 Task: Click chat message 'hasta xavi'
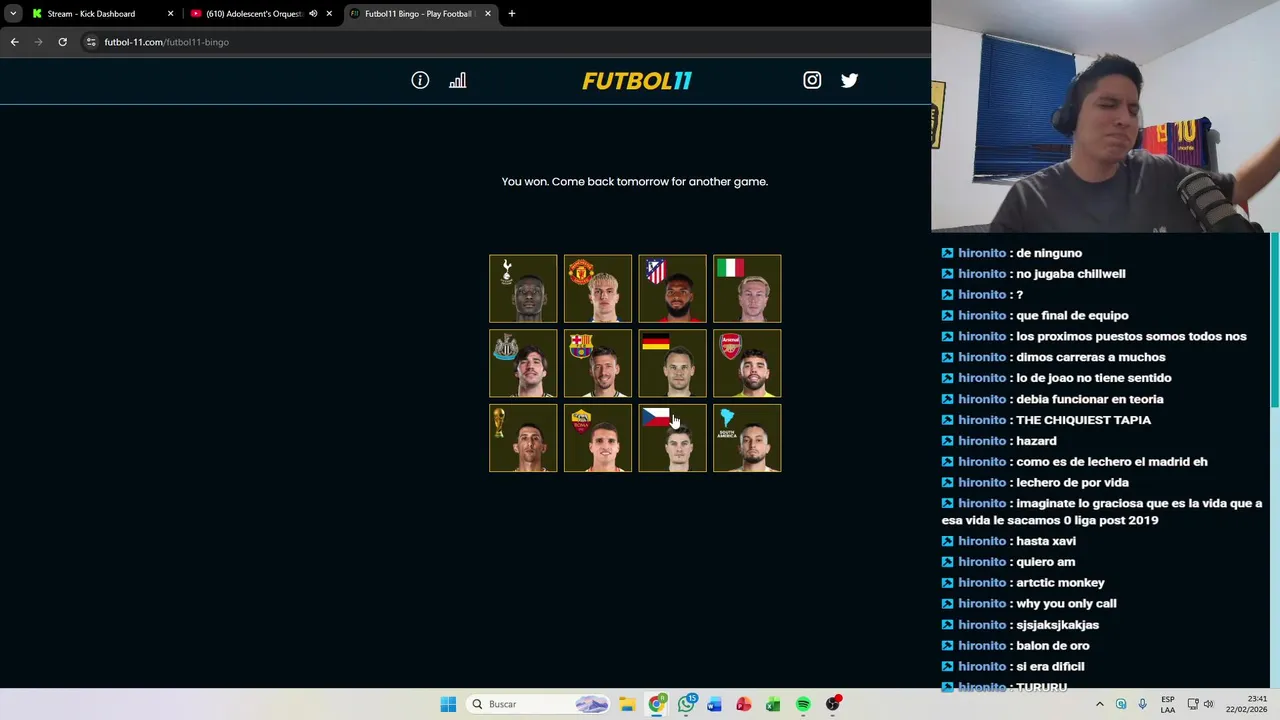click(1046, 541)
